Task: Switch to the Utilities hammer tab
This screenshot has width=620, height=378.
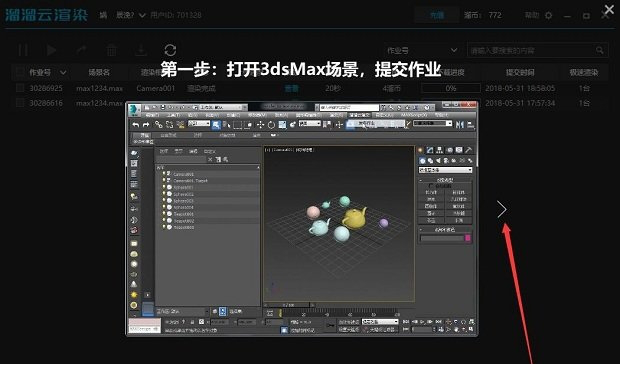Action: pyautogui.click(x=469, y=150)
